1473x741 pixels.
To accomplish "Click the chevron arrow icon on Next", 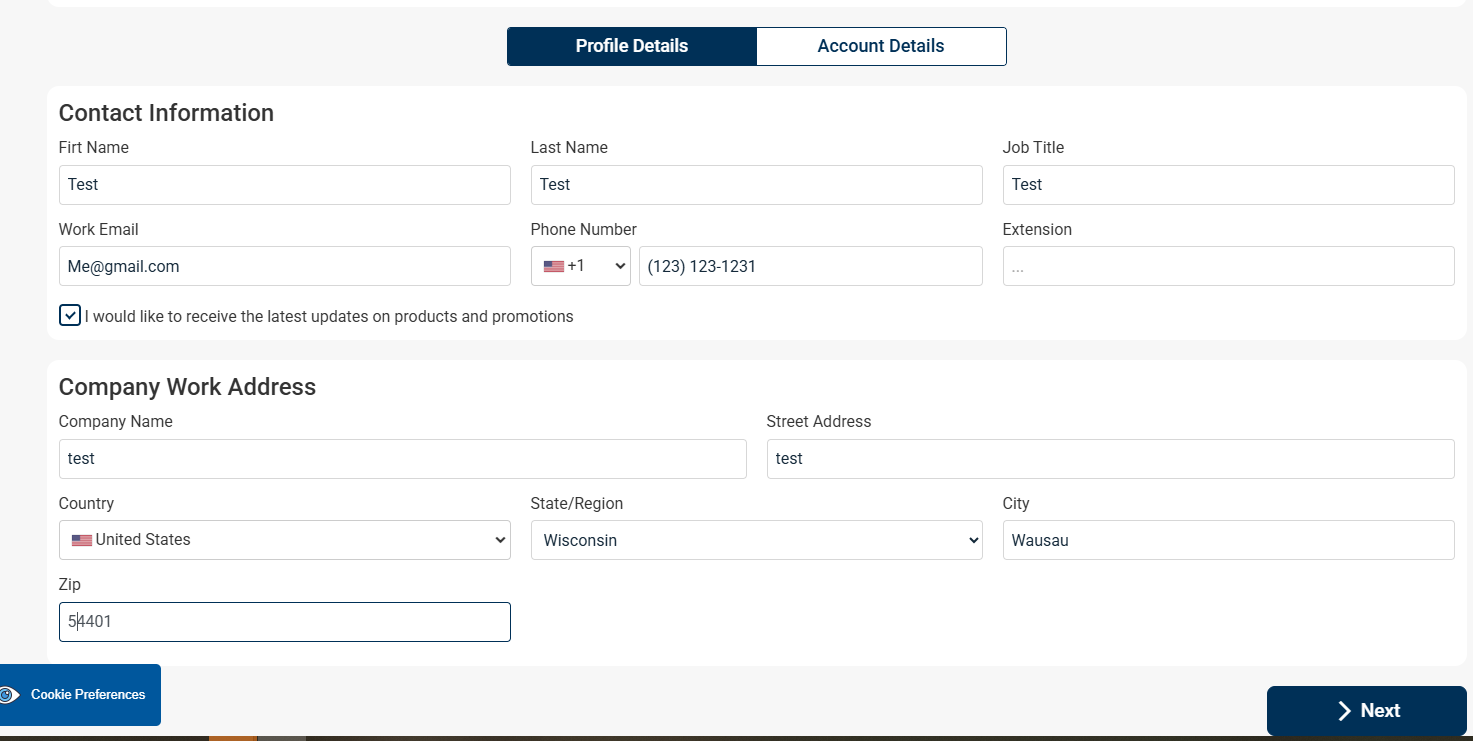I will click(x=1344, y=711).
